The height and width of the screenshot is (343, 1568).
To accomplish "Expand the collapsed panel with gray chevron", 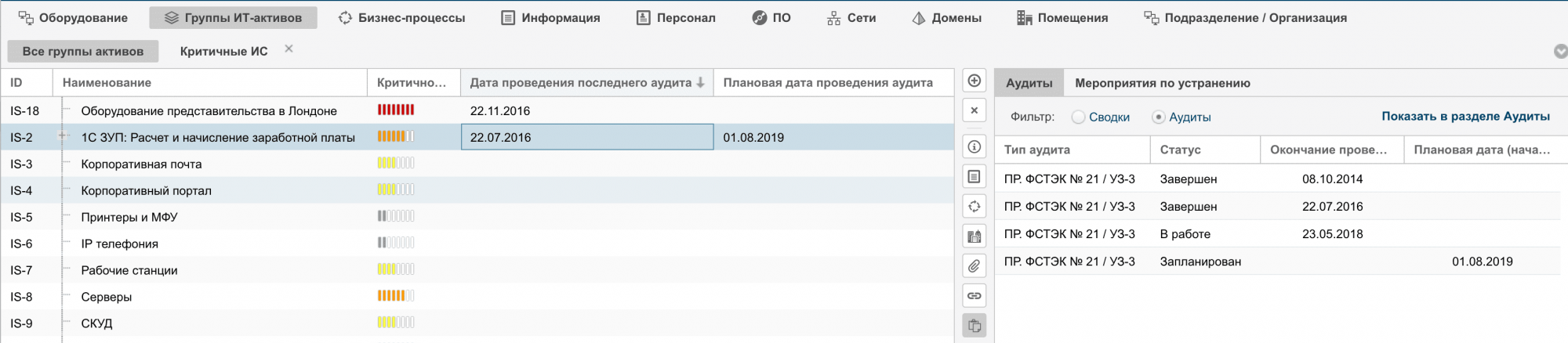I will [1560, 52].
